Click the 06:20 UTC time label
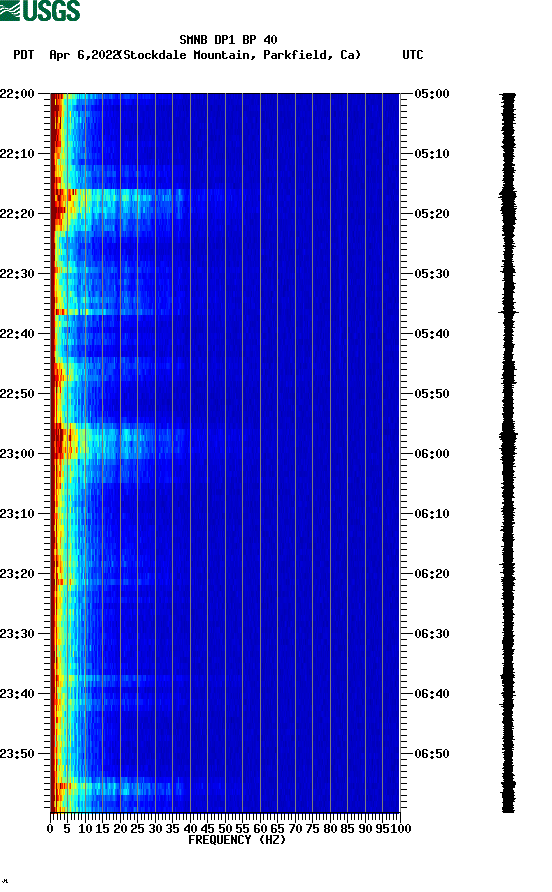This screenshot has height=892, width=552. pos(432,574)
